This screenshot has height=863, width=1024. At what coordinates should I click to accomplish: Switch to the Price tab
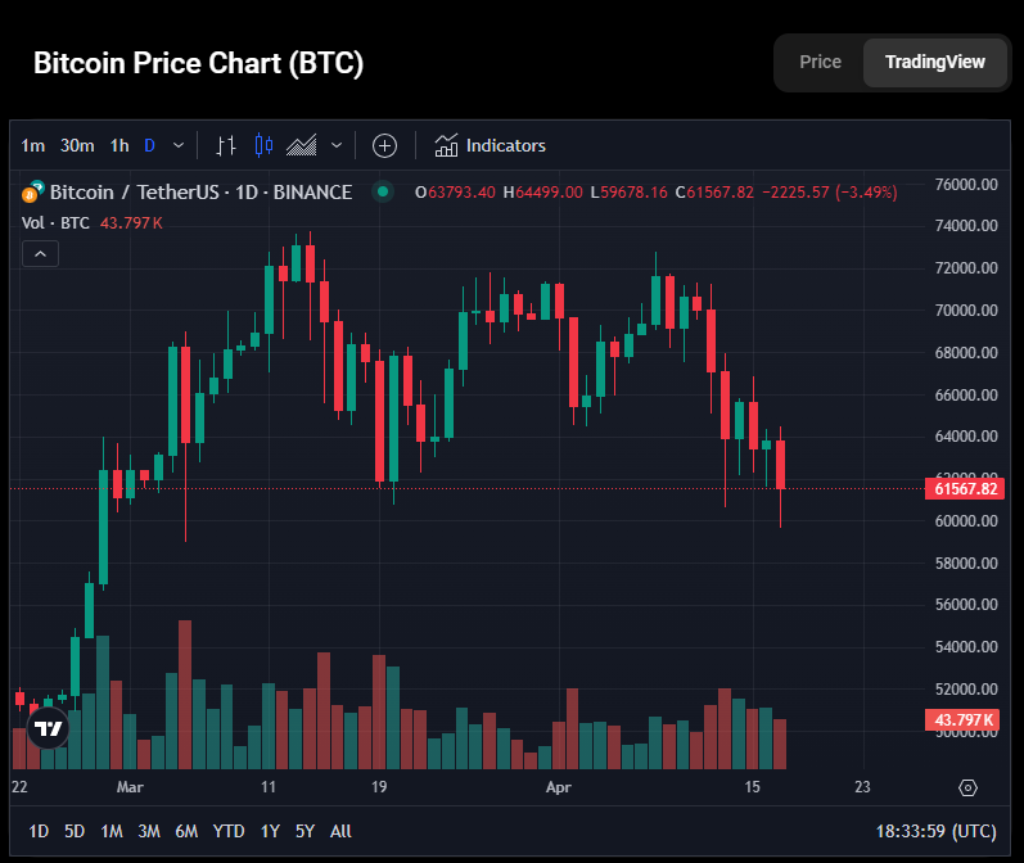pyautogui.click(x=819, y=61)
